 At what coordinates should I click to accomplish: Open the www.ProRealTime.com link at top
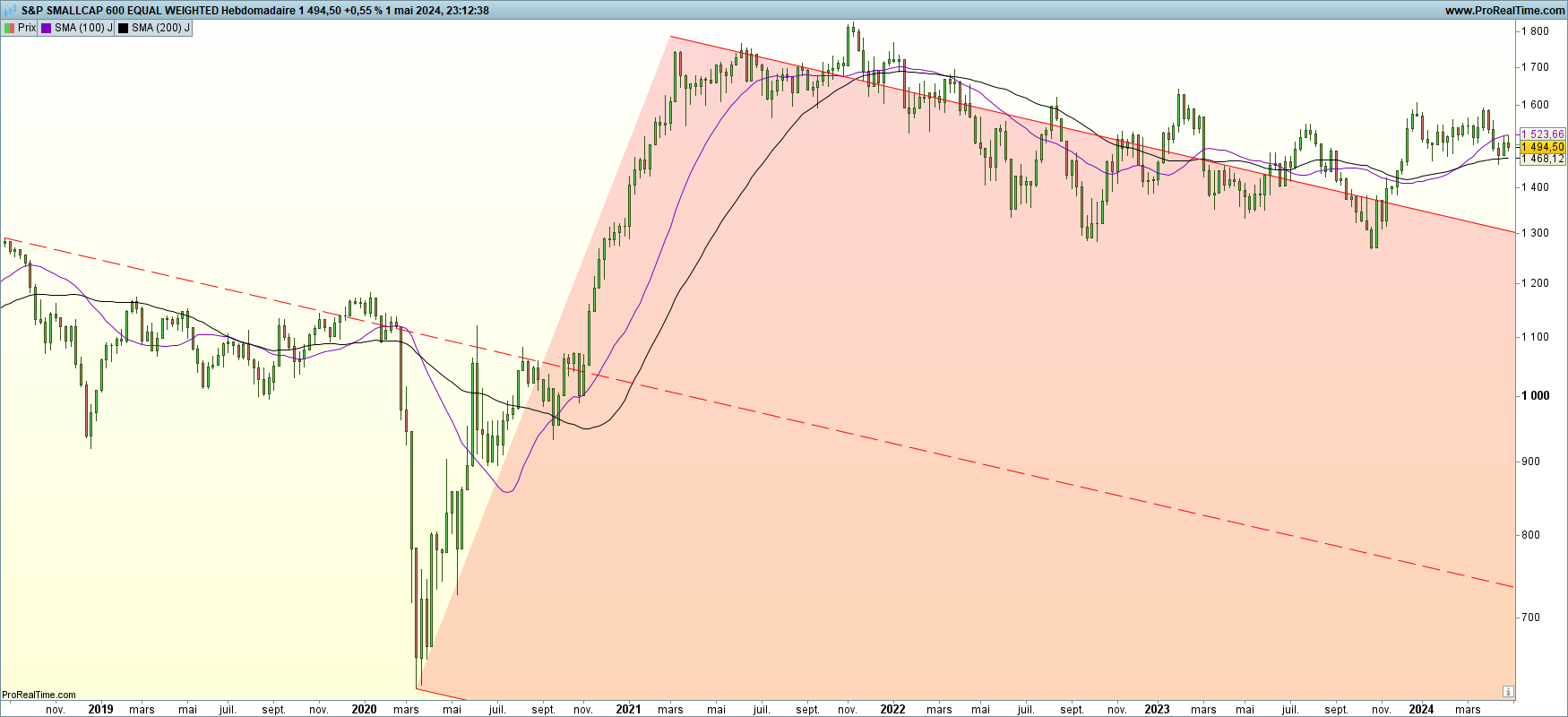(x=1504, y=11)
